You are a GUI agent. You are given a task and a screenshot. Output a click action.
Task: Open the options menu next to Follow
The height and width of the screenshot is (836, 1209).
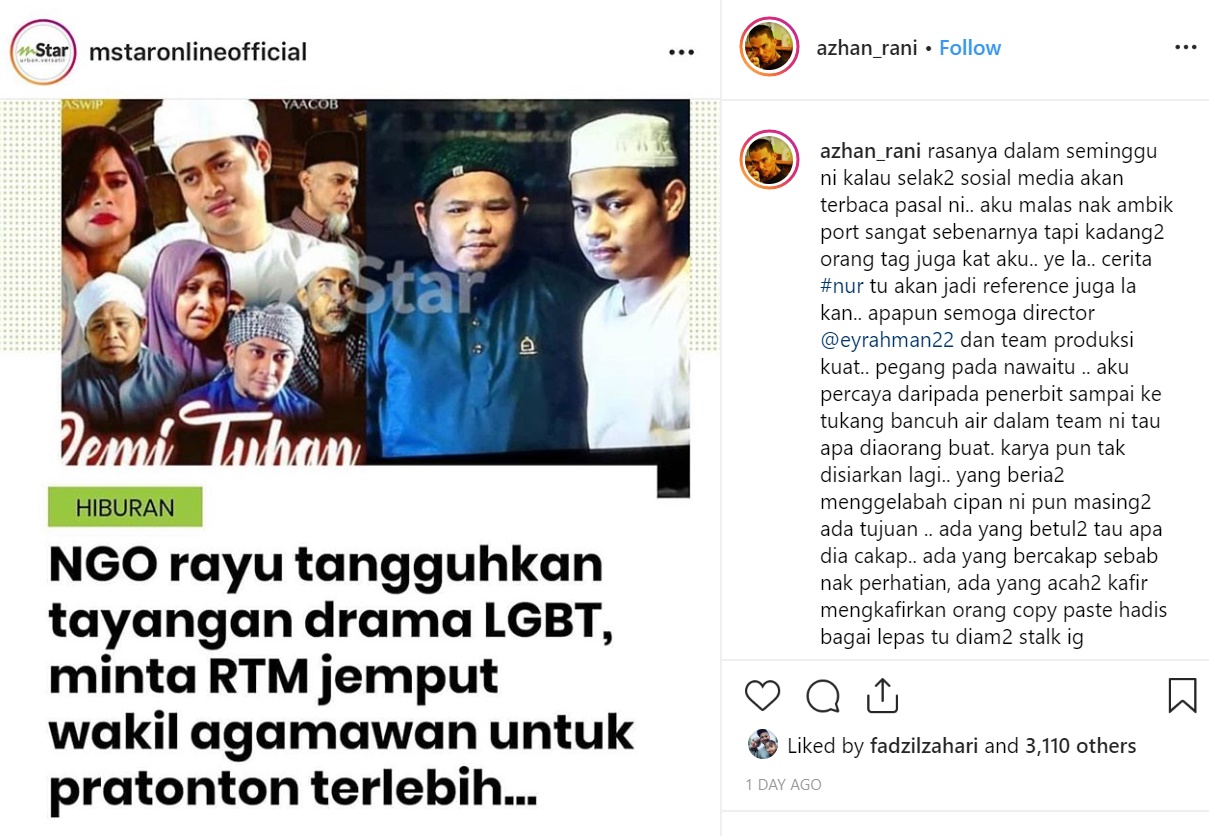(x=1185, y=47)
